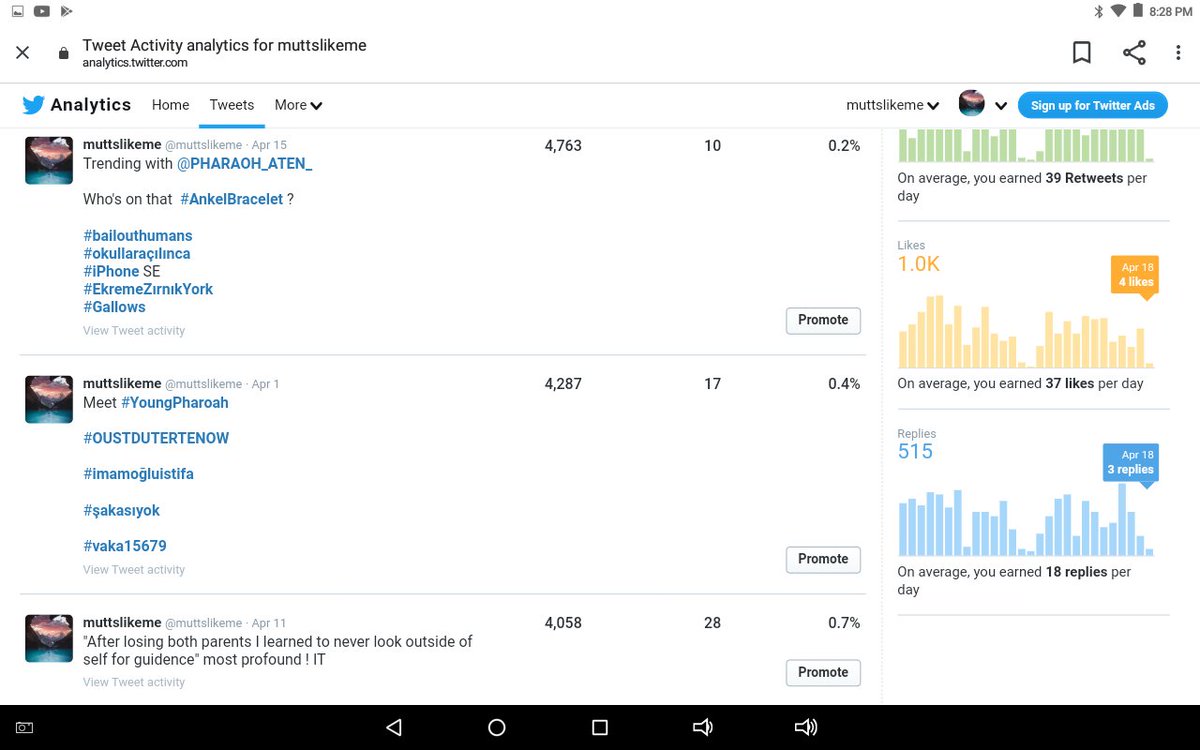
Task: View Tweet activity for Apr 15 tweet
Action: (134, 331)
